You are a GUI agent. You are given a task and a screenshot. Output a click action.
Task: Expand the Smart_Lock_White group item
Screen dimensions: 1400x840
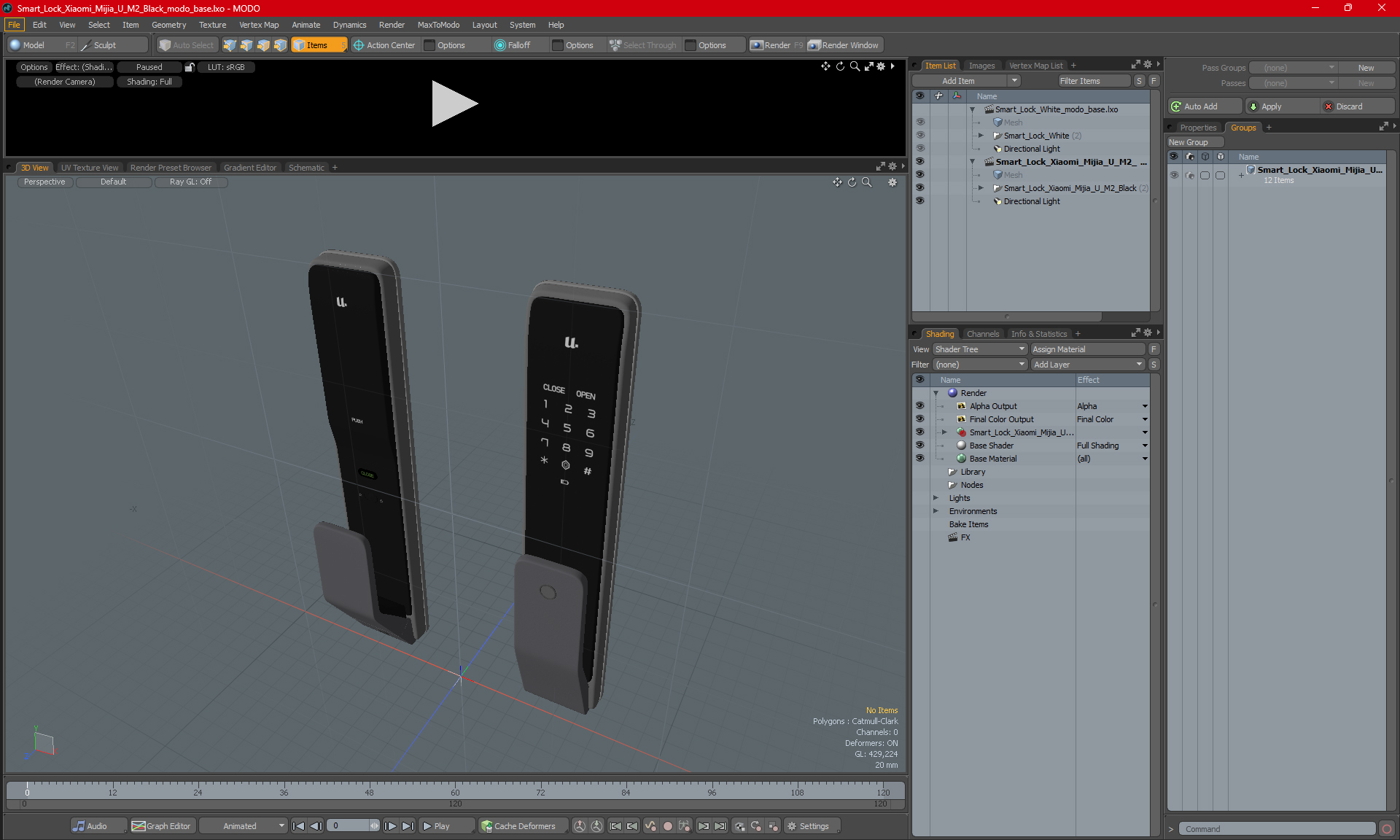(x=981, y=136)
